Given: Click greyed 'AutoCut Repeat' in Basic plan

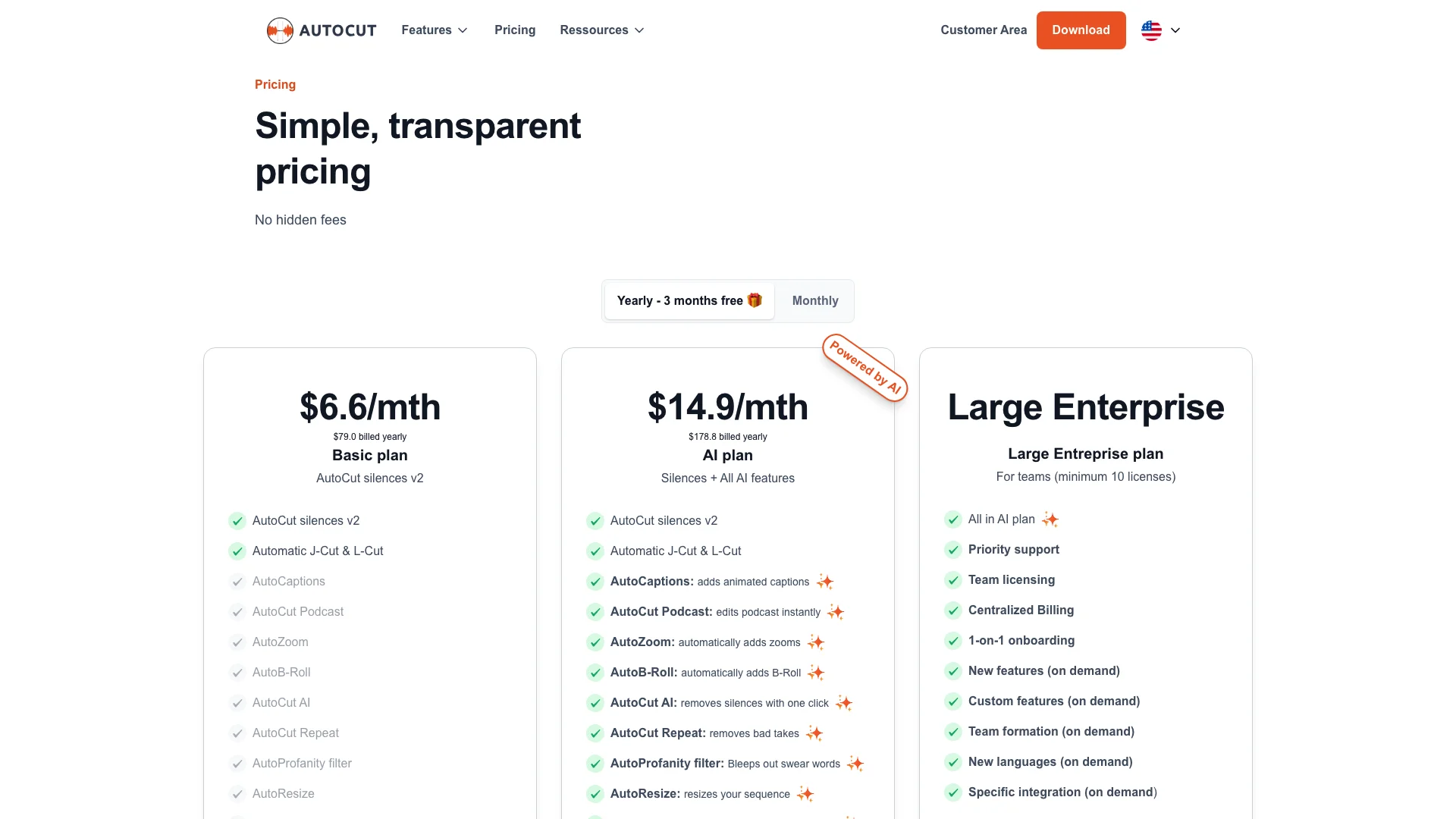Looking at the screenshot, I should [296, 733].
